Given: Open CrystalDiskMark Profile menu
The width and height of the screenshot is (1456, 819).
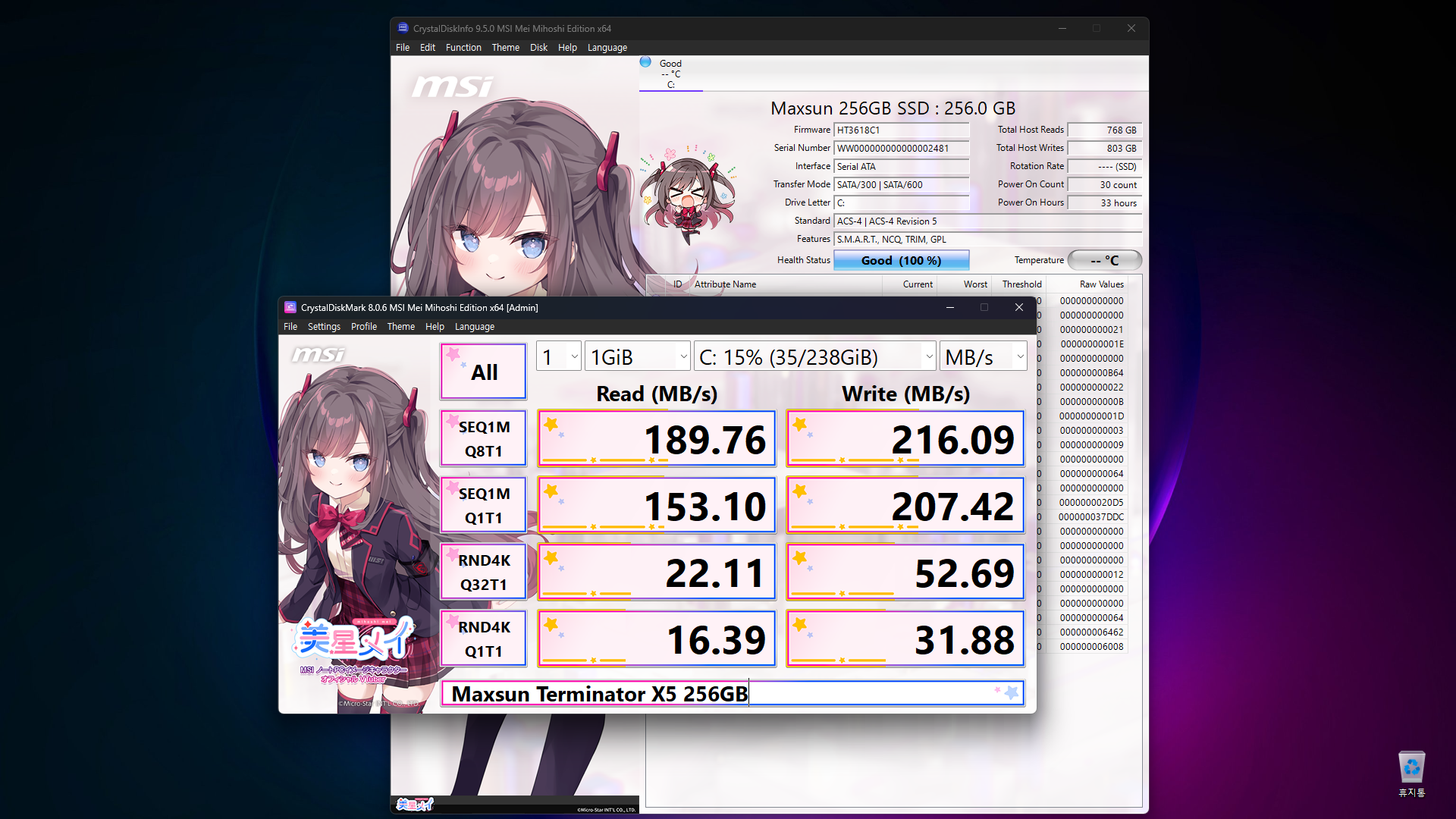Looking at the screenshot, I should (364, 327).
